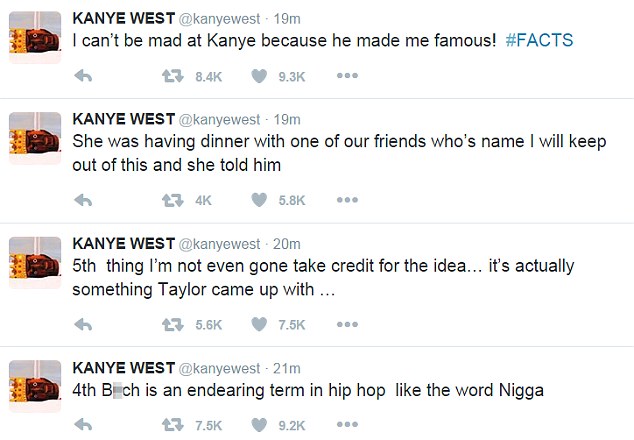
Task: Reply to the "having dinner" tweet
Action: [x=85, y=200]
